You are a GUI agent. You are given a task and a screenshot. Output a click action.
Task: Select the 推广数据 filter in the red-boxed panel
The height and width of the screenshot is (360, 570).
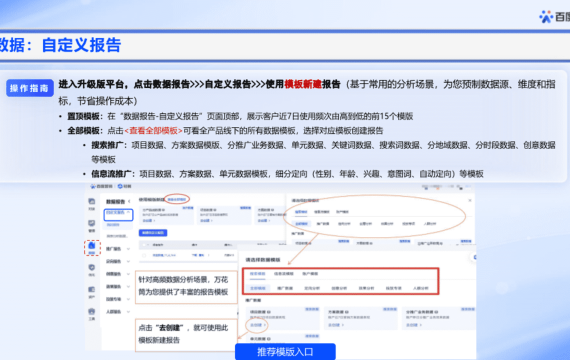[285, 288]
